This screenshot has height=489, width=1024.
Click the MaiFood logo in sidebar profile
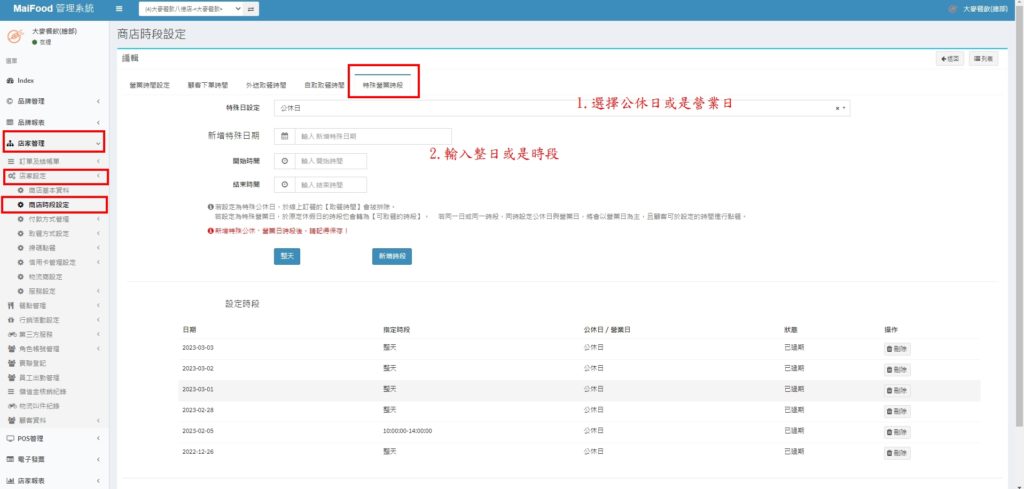click(x=15, y=36)
